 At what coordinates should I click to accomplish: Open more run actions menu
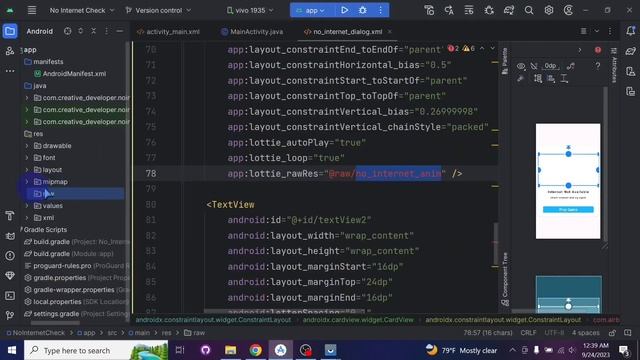point(380,10)
